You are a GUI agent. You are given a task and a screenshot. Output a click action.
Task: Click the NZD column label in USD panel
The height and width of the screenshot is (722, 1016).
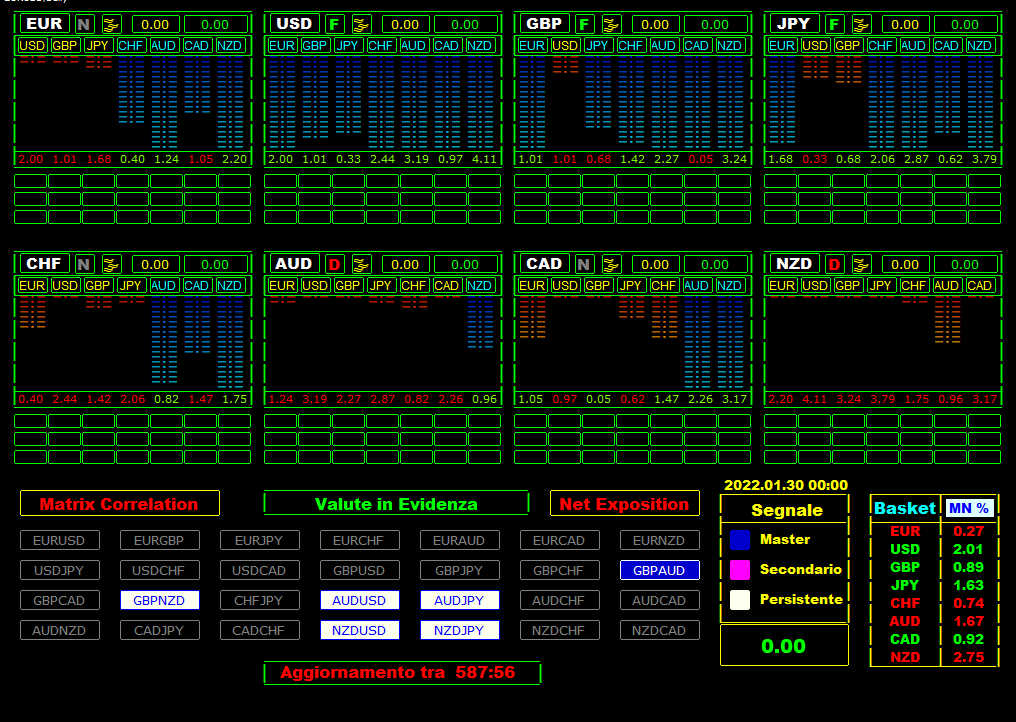(x=479, y=45)
